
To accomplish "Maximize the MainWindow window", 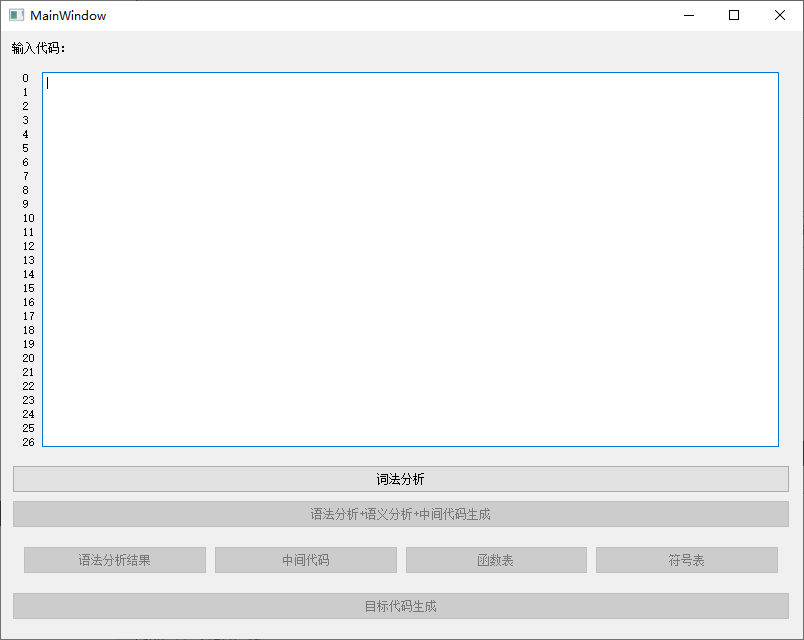I will point(734,15).
